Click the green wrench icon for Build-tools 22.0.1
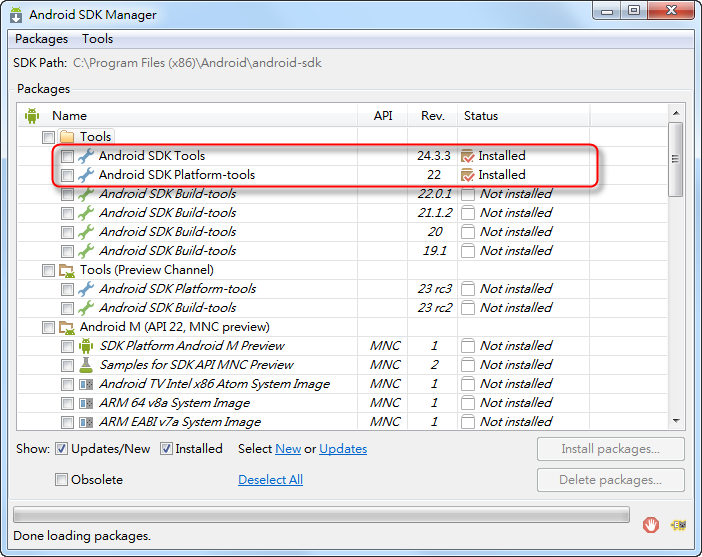The width and height of the screenshot is (702, 557). pyautogui.click(x=86, y=194)
